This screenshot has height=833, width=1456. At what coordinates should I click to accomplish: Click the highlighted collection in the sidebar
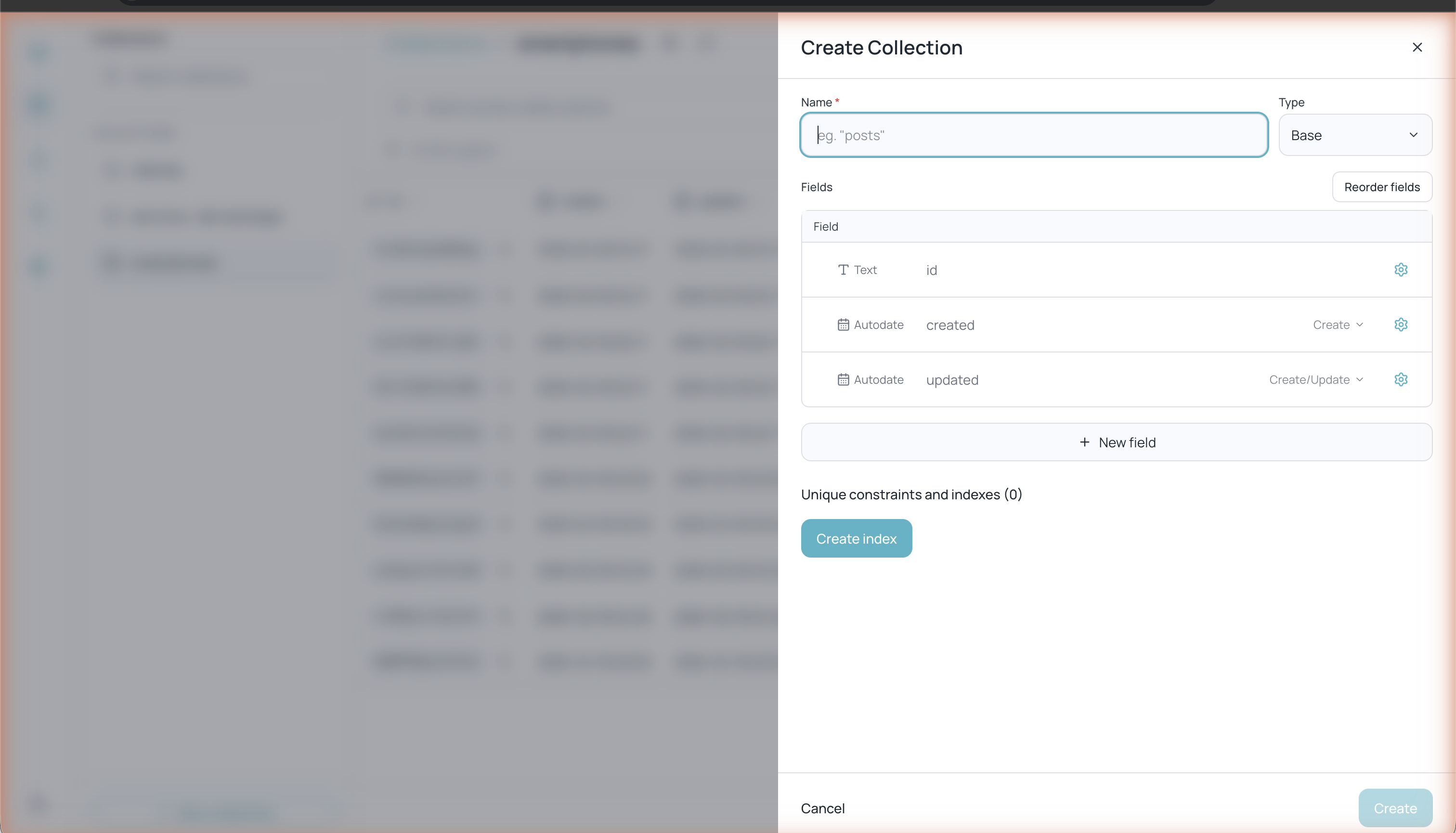click(x=214, y=263)
